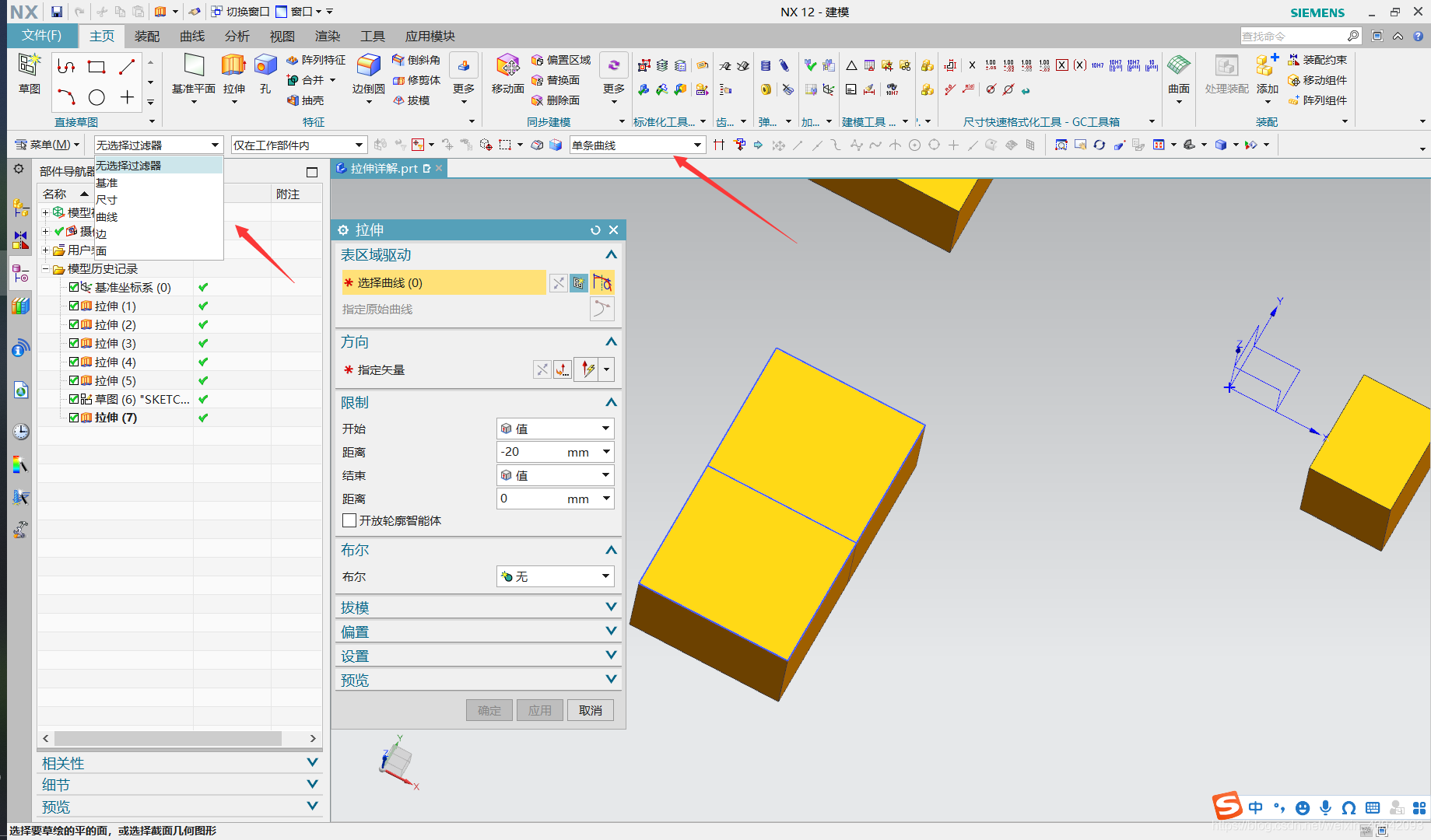Click 确定 to confirm the extrude
This screenshot has width=1431, height=840.
[x=489, y=709]
